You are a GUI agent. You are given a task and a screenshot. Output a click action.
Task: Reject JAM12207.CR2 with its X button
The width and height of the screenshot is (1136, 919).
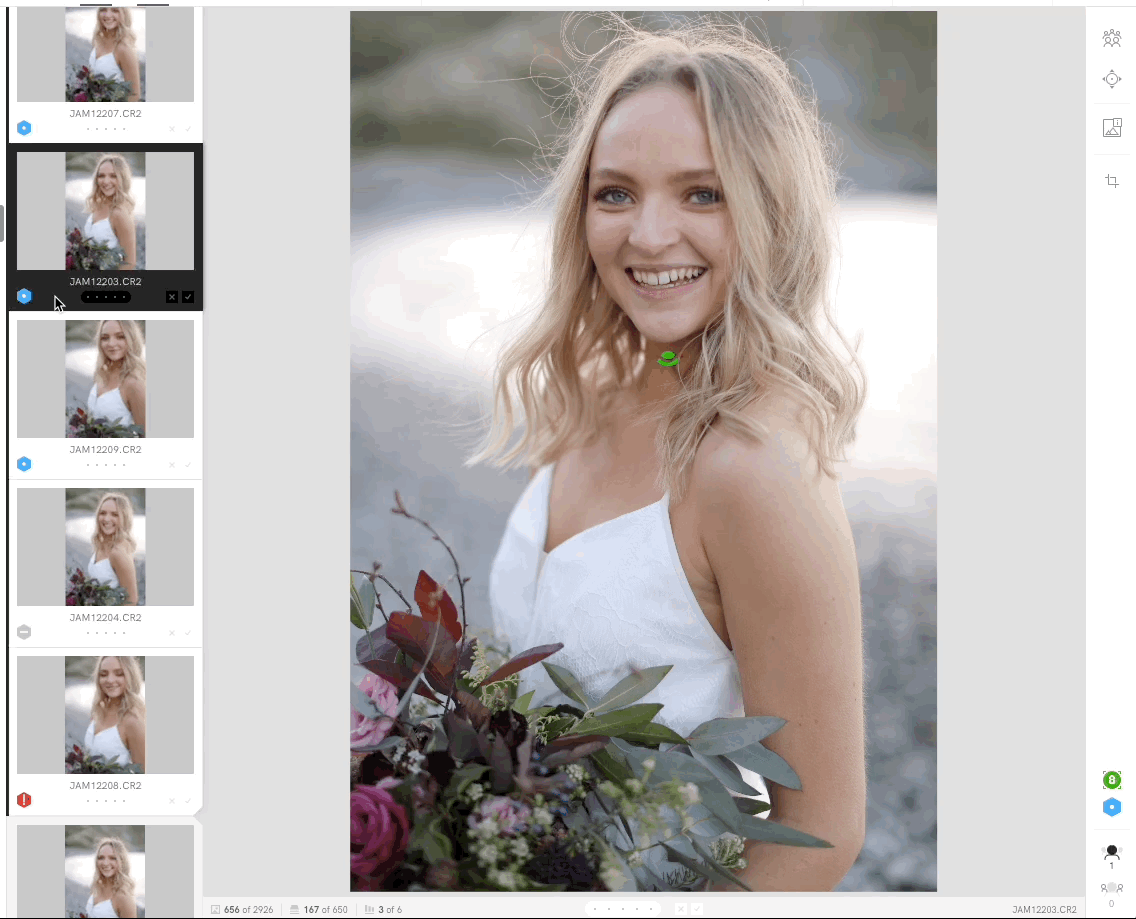[x=172, y=129]
